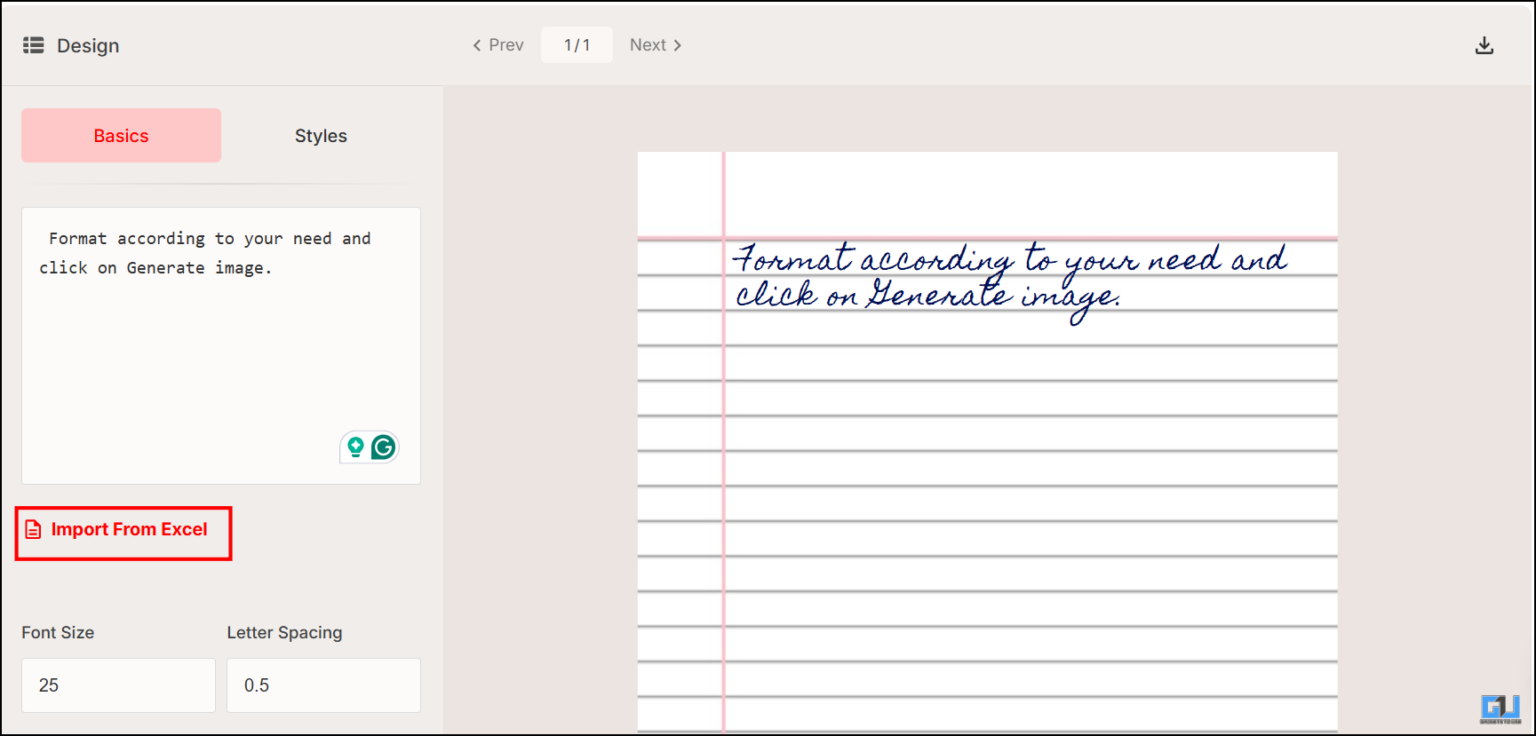This screenshot has height=736, width=1536.
Task: Switch to the Styles tab
Action: coord(320,135)
